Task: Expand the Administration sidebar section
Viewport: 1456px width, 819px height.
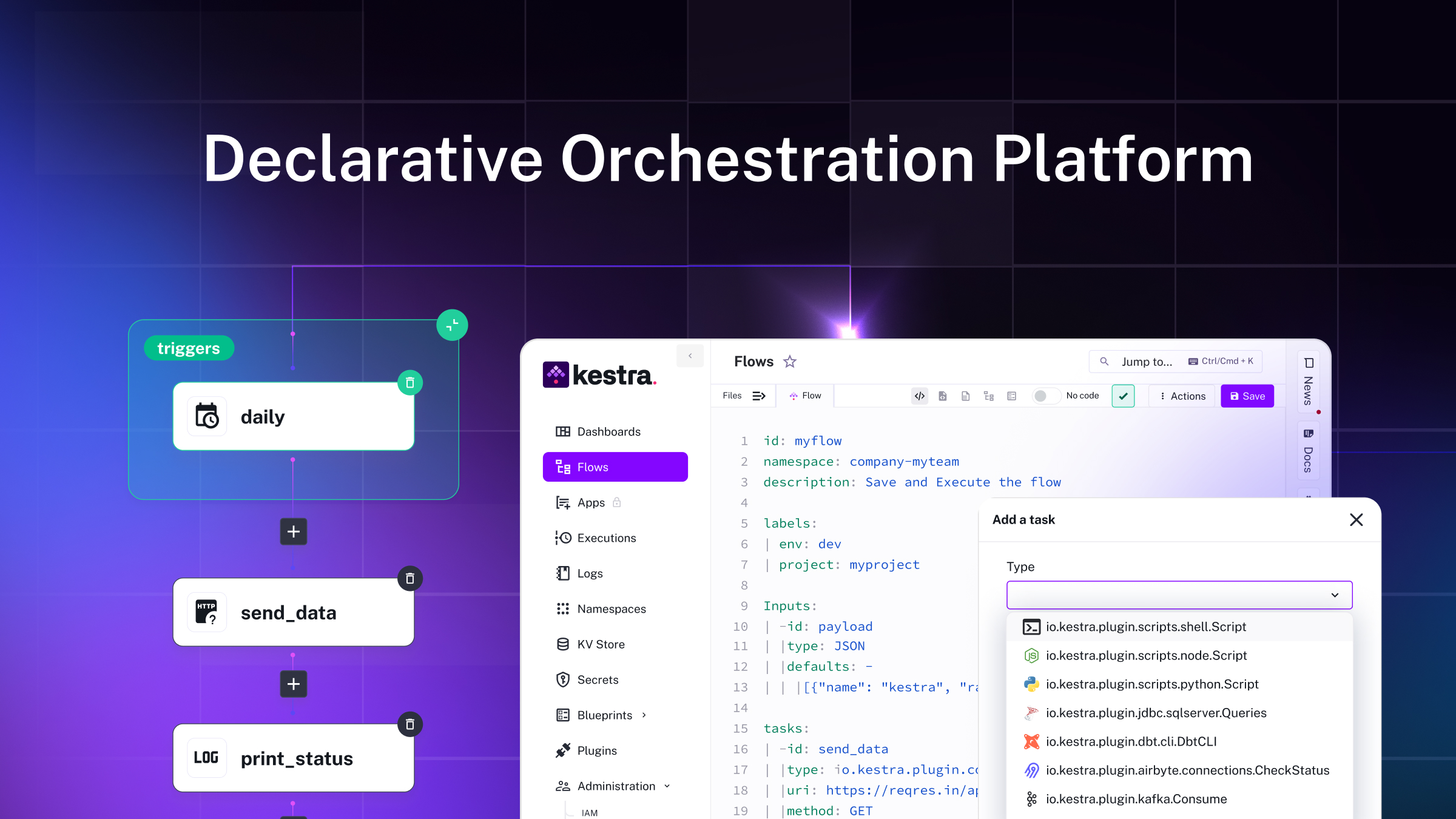Action: (615, 786)
